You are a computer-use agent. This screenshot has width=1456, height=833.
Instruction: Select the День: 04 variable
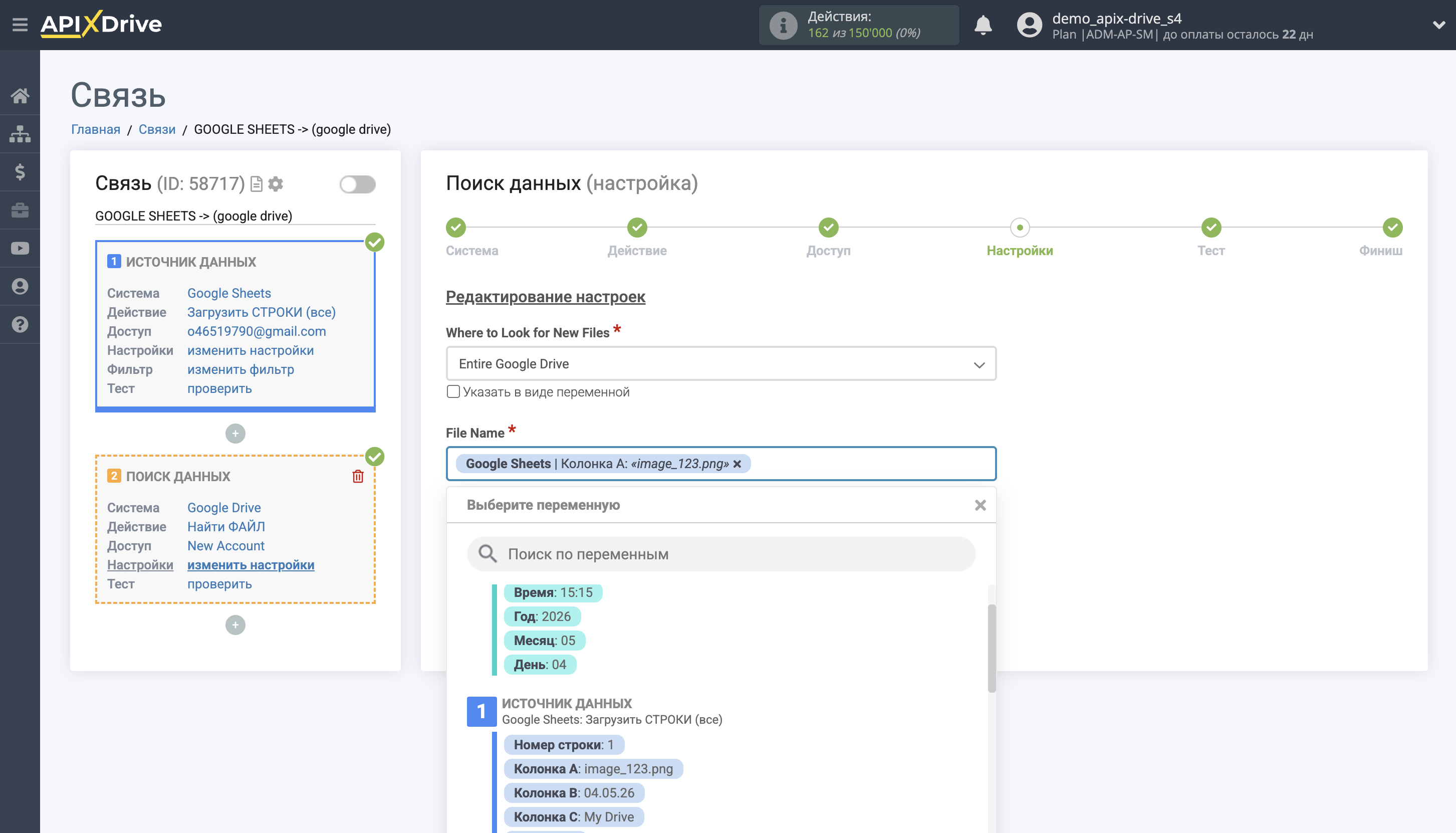click(540, 665)
